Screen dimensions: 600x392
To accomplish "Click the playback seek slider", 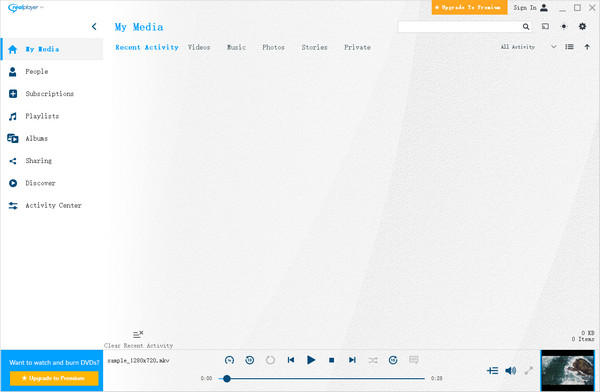I will pos(321,379).
